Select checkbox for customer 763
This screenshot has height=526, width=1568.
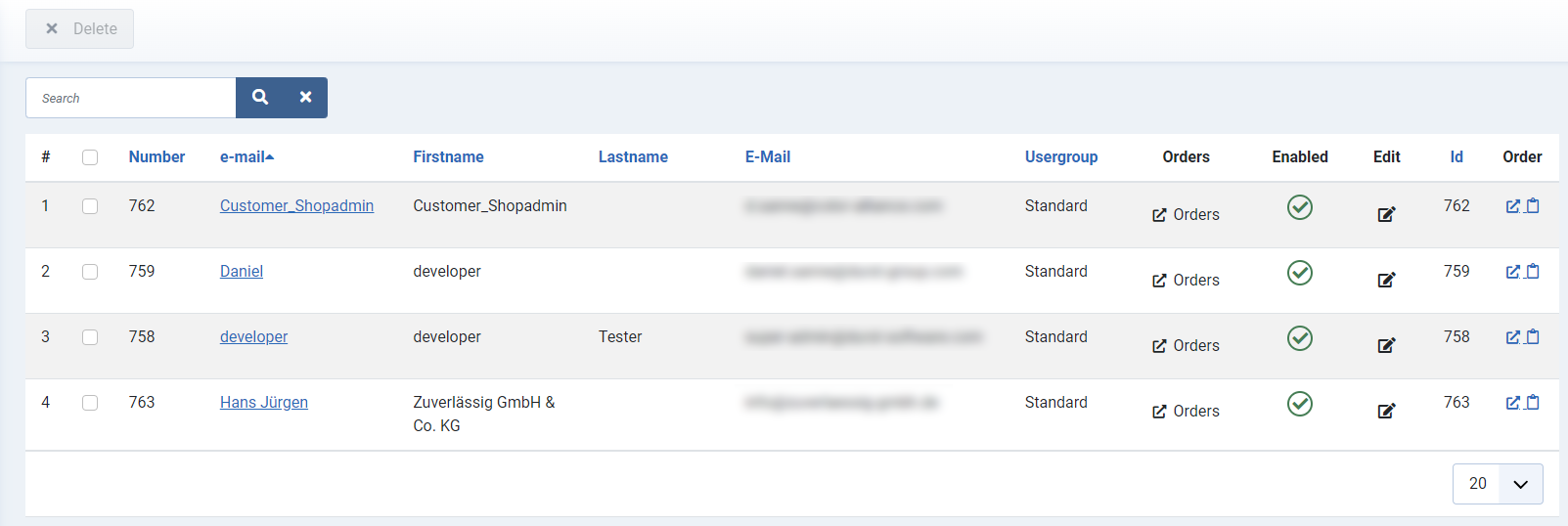[90, 403]
